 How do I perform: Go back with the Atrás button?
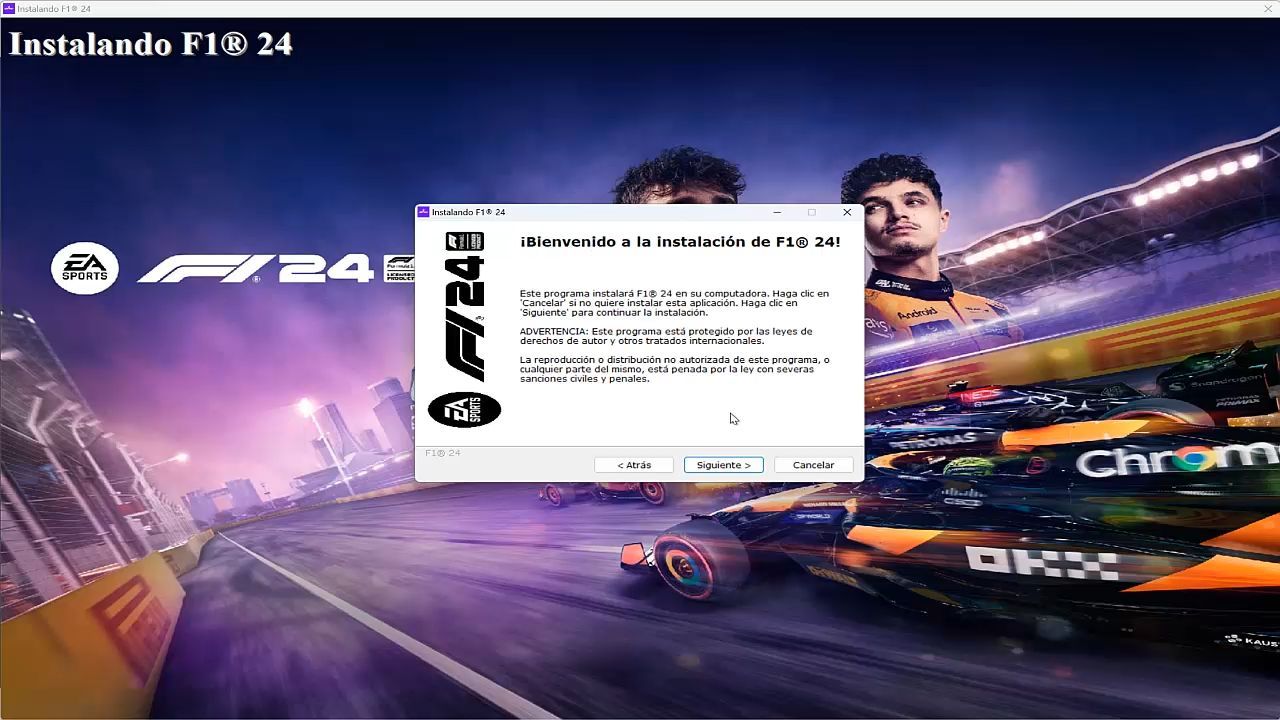click(633, 465)
